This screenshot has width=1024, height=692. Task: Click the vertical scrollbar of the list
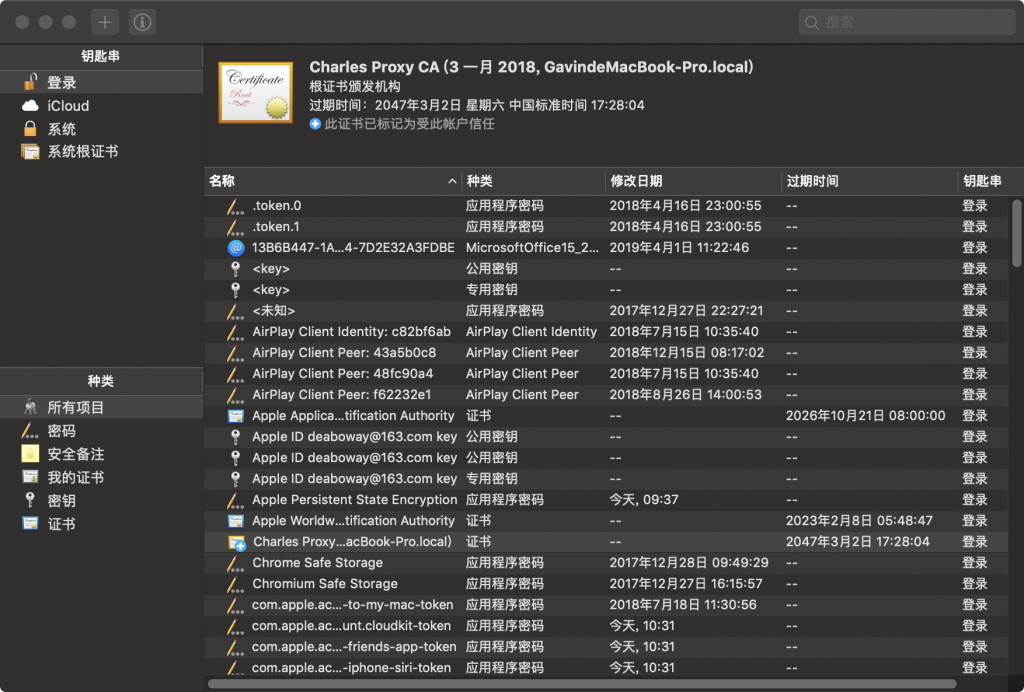coord(1016,235)
